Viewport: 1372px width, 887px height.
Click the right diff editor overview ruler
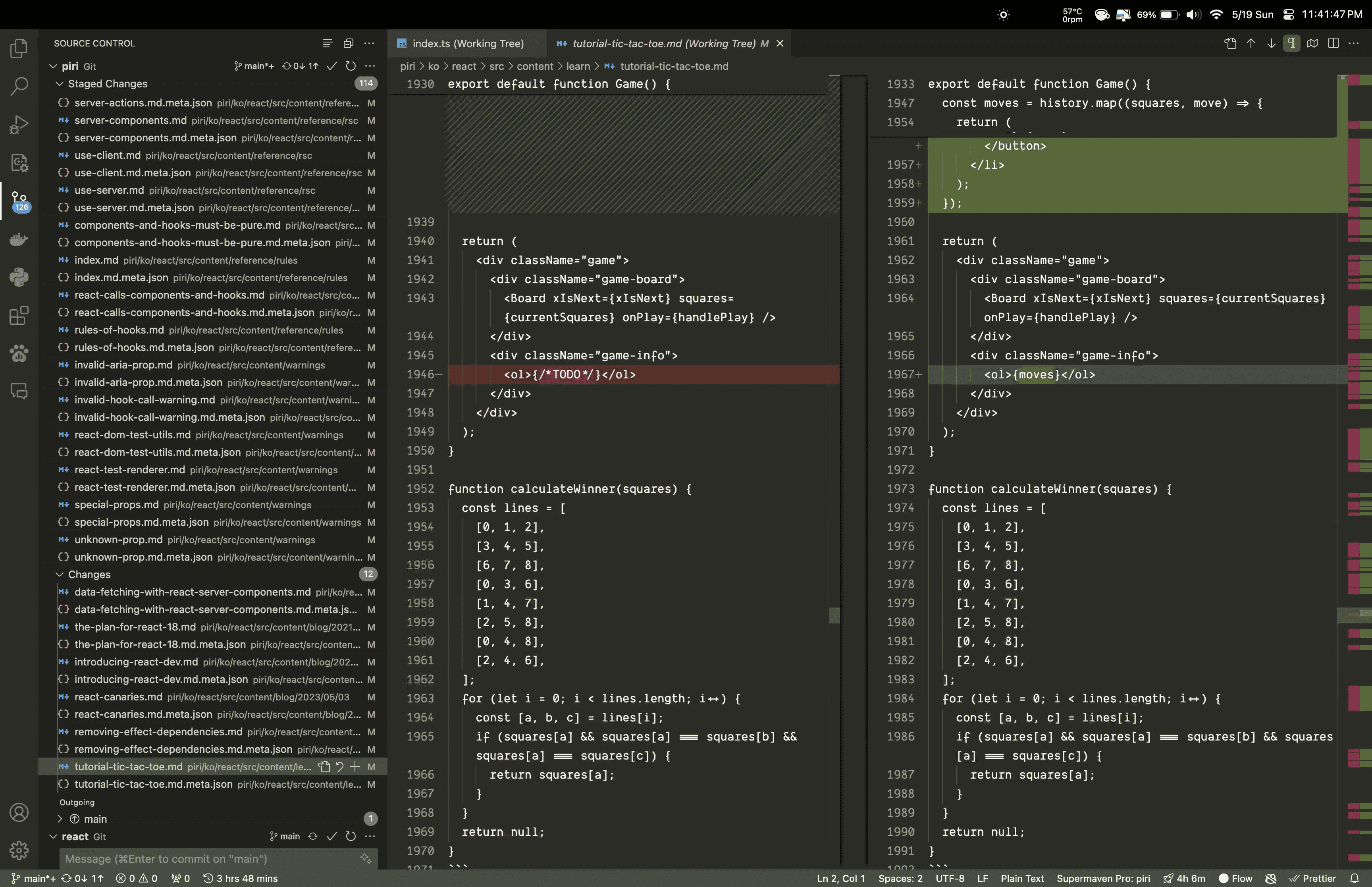coord(1359,461)
